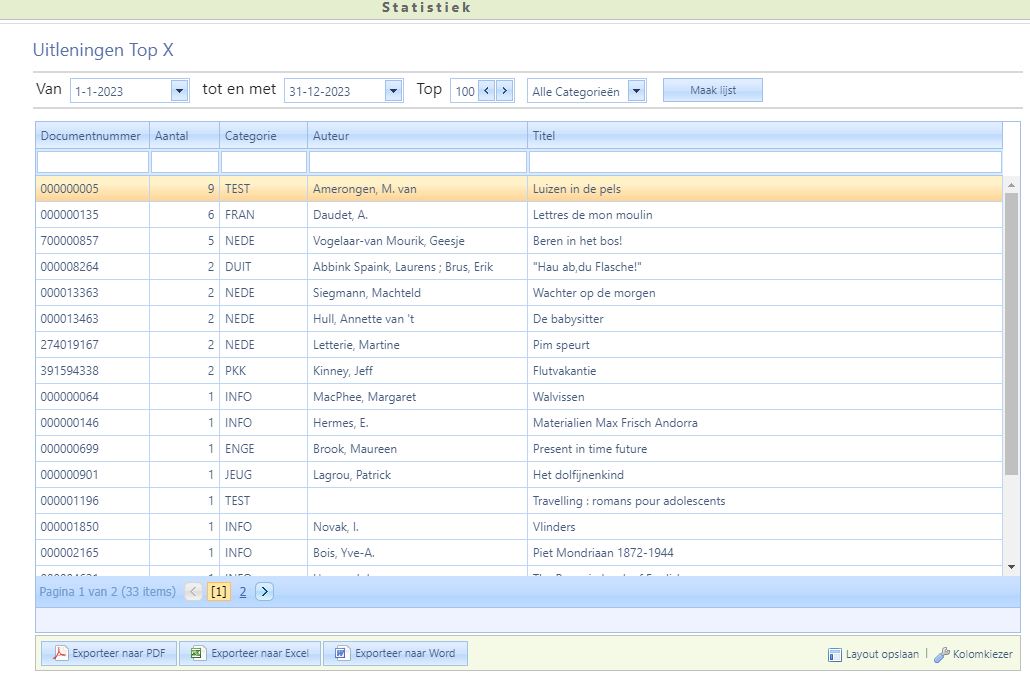The width and height of the screenshot is (1030, 680).
Task: Sort by the Aantal column header
Action: coord(172,135)
